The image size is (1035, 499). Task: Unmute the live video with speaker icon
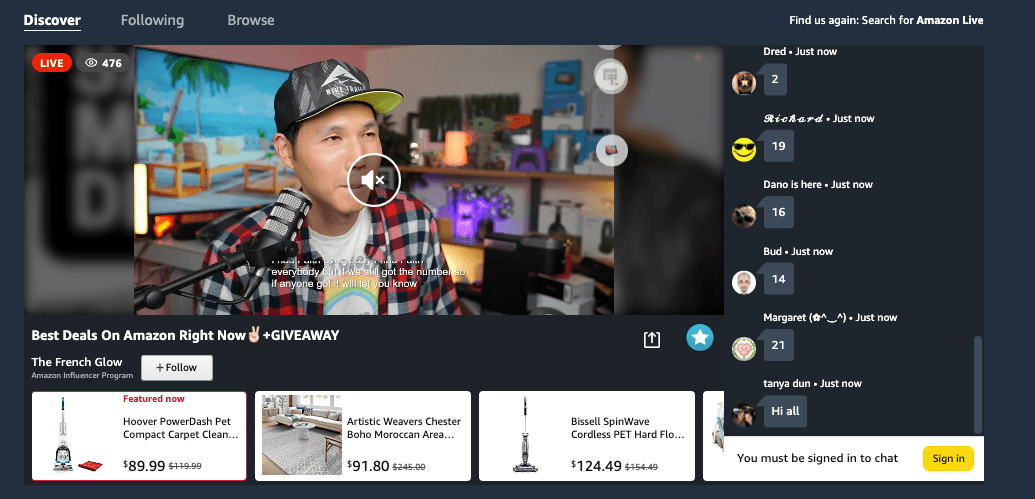(374, 180)
